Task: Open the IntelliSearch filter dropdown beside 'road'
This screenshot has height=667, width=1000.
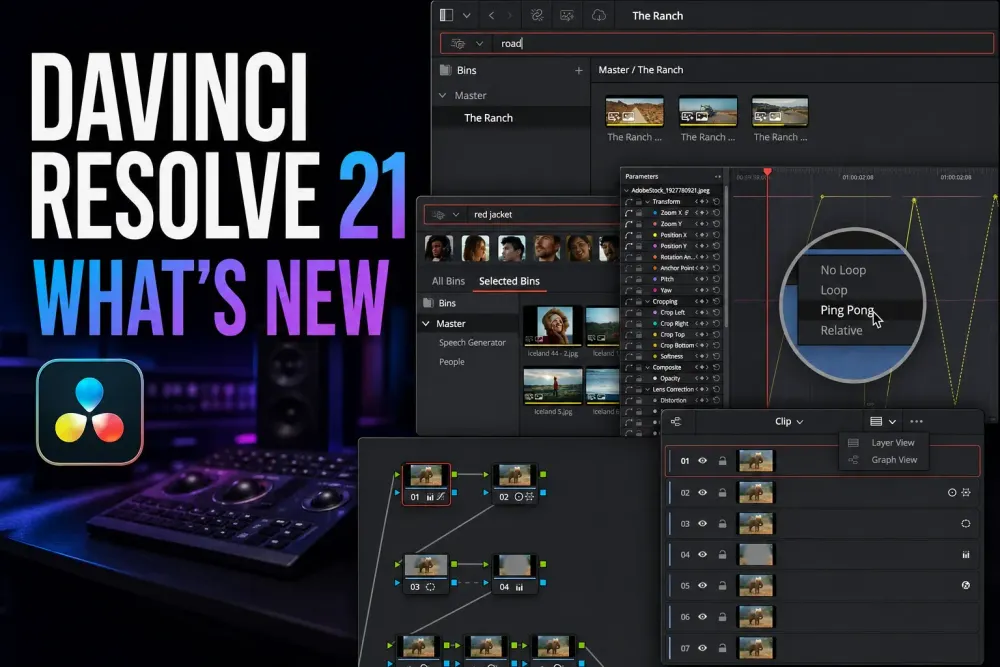Action: tap(480, 43)
